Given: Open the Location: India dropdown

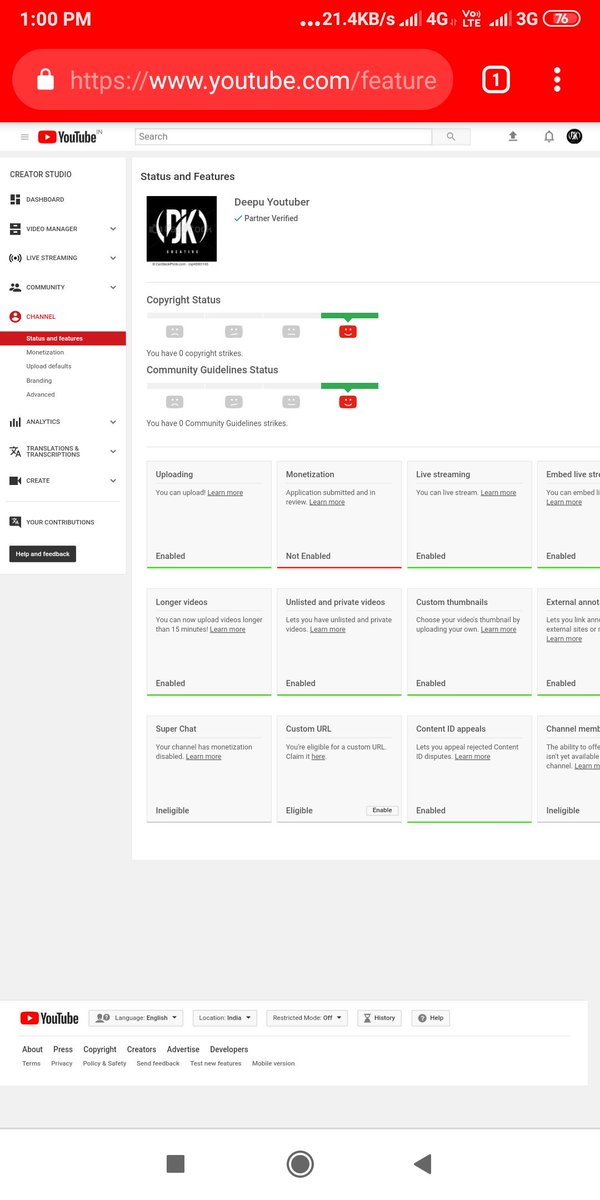Looking at the screenshot, I should [225, 1018].
